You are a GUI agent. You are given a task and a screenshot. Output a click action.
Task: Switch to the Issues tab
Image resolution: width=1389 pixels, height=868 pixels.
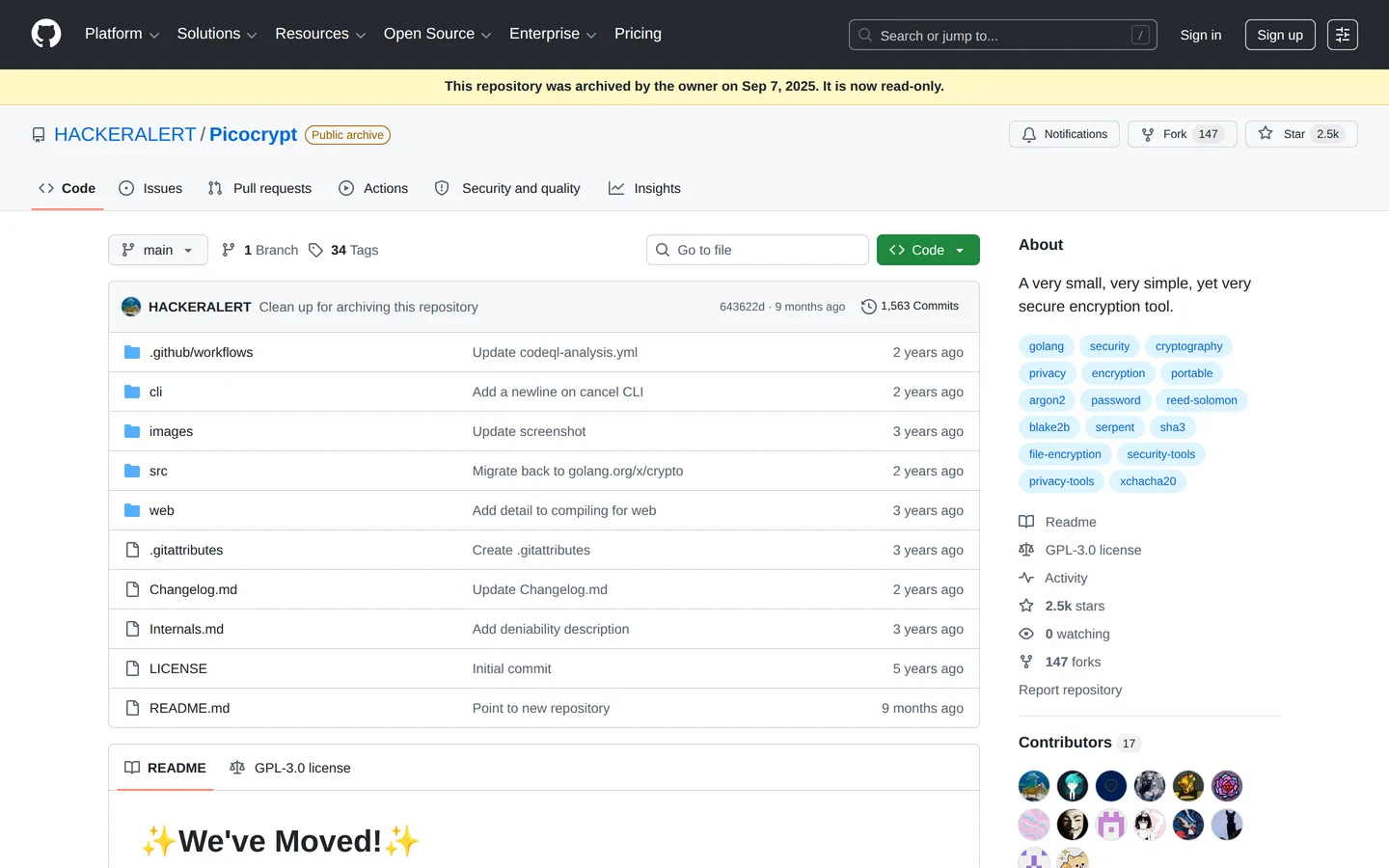[x=150, y=188]
